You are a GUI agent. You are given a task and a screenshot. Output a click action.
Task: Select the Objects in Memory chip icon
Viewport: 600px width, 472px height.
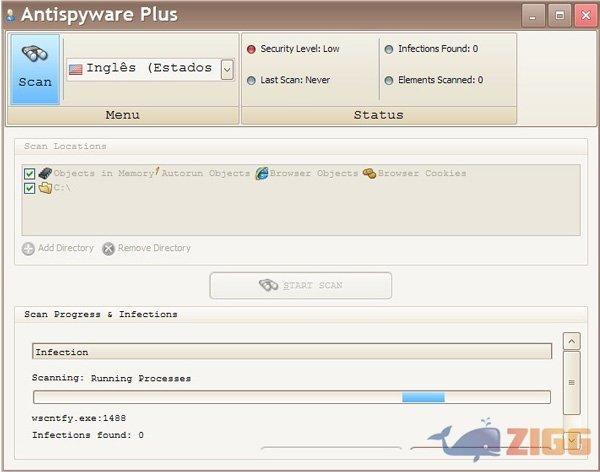(45, 173)
